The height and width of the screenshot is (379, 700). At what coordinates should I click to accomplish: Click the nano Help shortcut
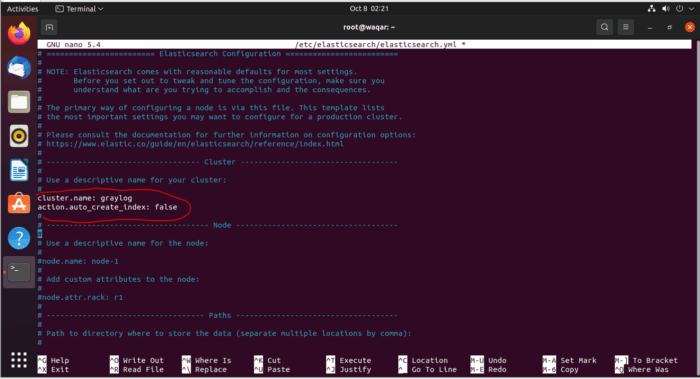pyautogui.click(x=60, y=360)
